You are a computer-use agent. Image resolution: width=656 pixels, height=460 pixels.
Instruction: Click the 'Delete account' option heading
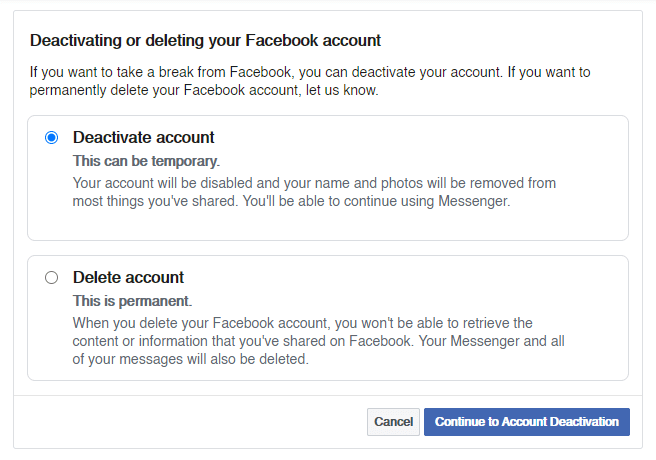[128, 278]
